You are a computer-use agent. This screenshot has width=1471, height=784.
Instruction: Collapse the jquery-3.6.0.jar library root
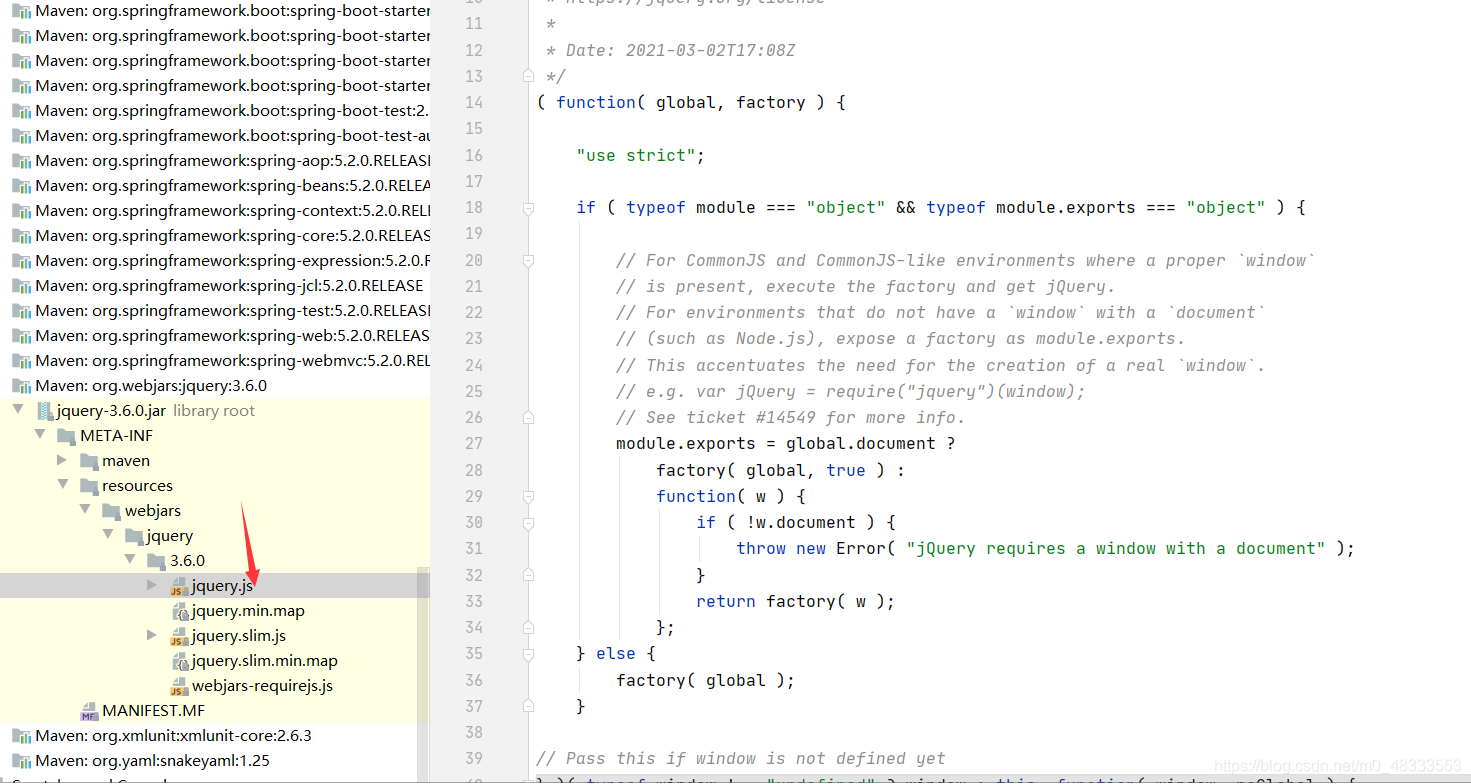coord(18,410)
